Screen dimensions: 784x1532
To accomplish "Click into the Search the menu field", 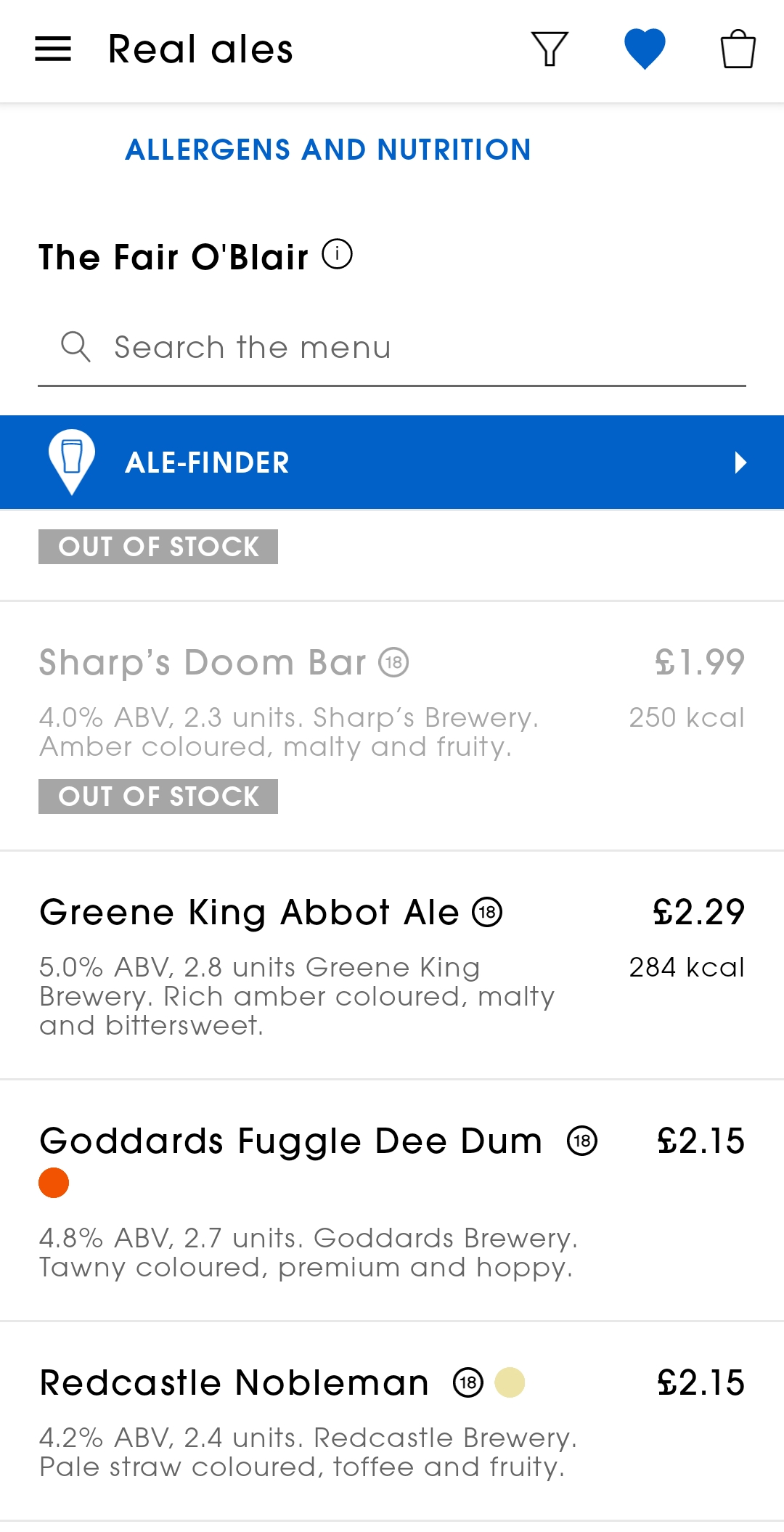I will (421, 348).
